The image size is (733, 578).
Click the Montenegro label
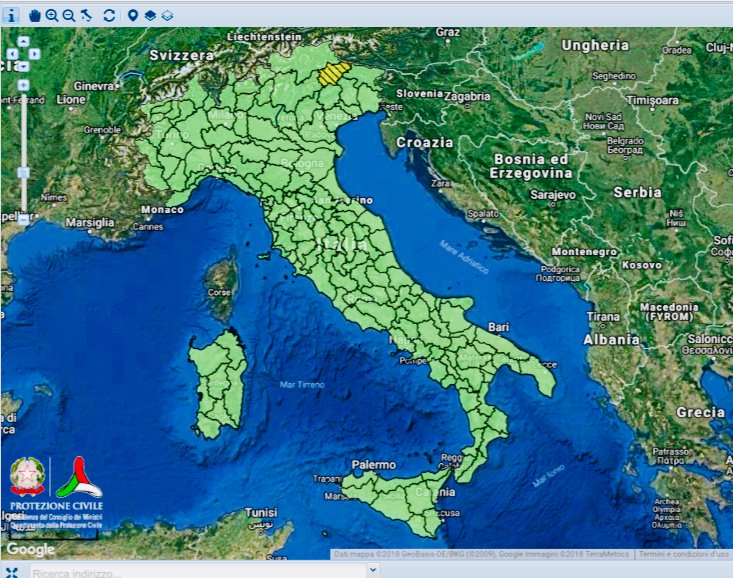(x=584, y=252)
